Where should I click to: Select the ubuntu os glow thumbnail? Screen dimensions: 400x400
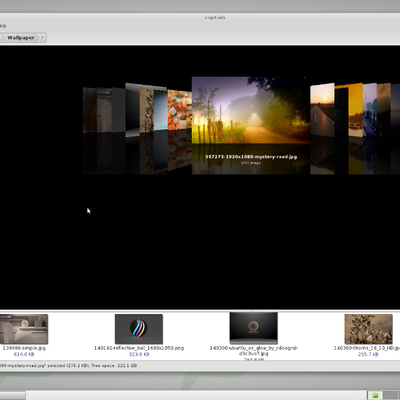[x=253, y=328]
